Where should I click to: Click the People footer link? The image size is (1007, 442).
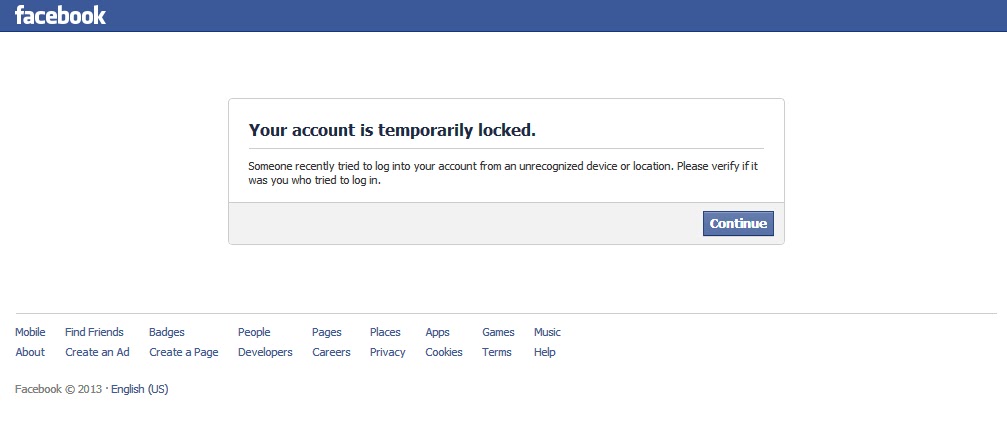click(x=254, y=332)
